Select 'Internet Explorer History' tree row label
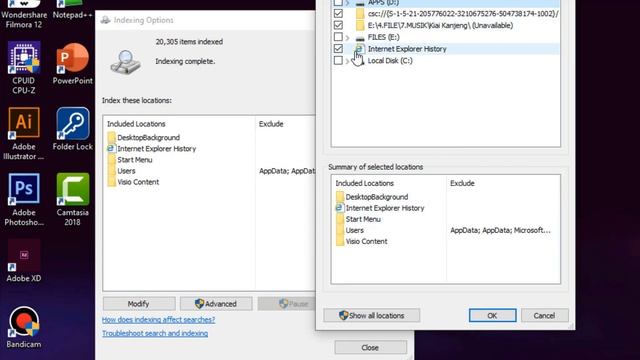The height and width of the screenshot is (360, 640). pyautogui.click(x=407, y=49)
